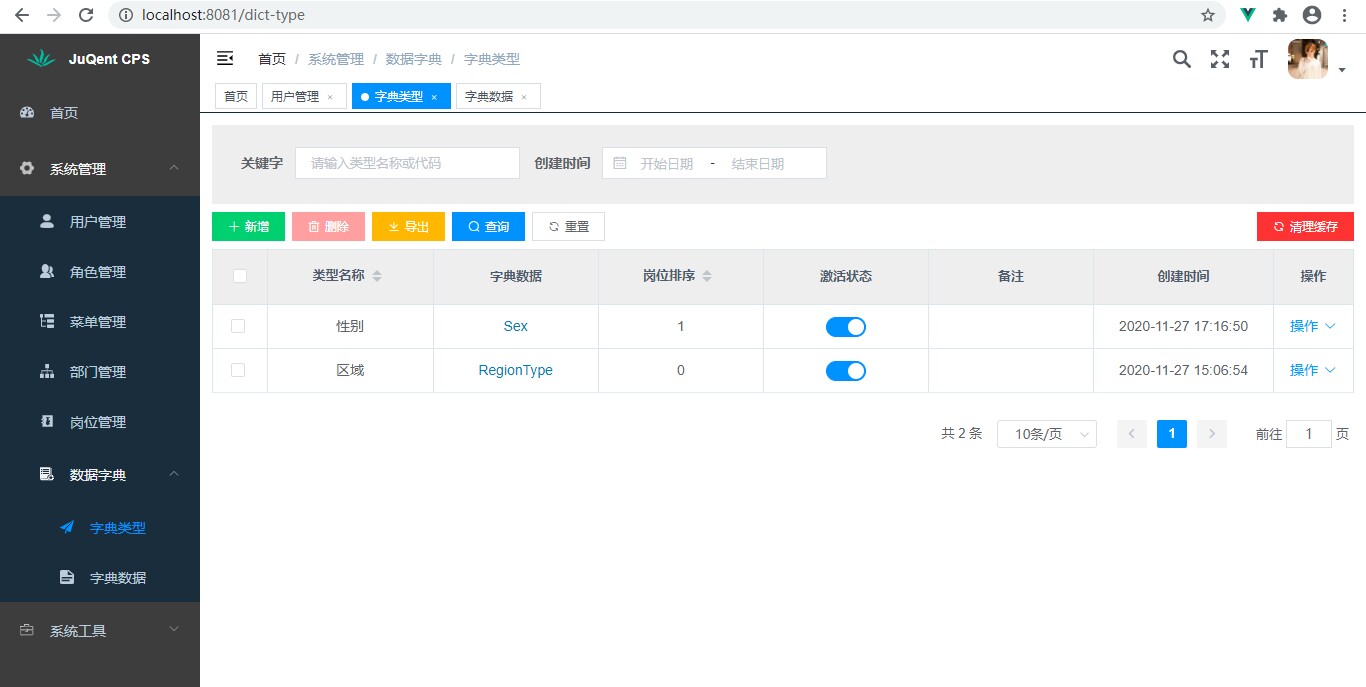Expand the 系统工具 sidebar menu
Viewport: 1366px width, 687px height.
click(100, 630)
